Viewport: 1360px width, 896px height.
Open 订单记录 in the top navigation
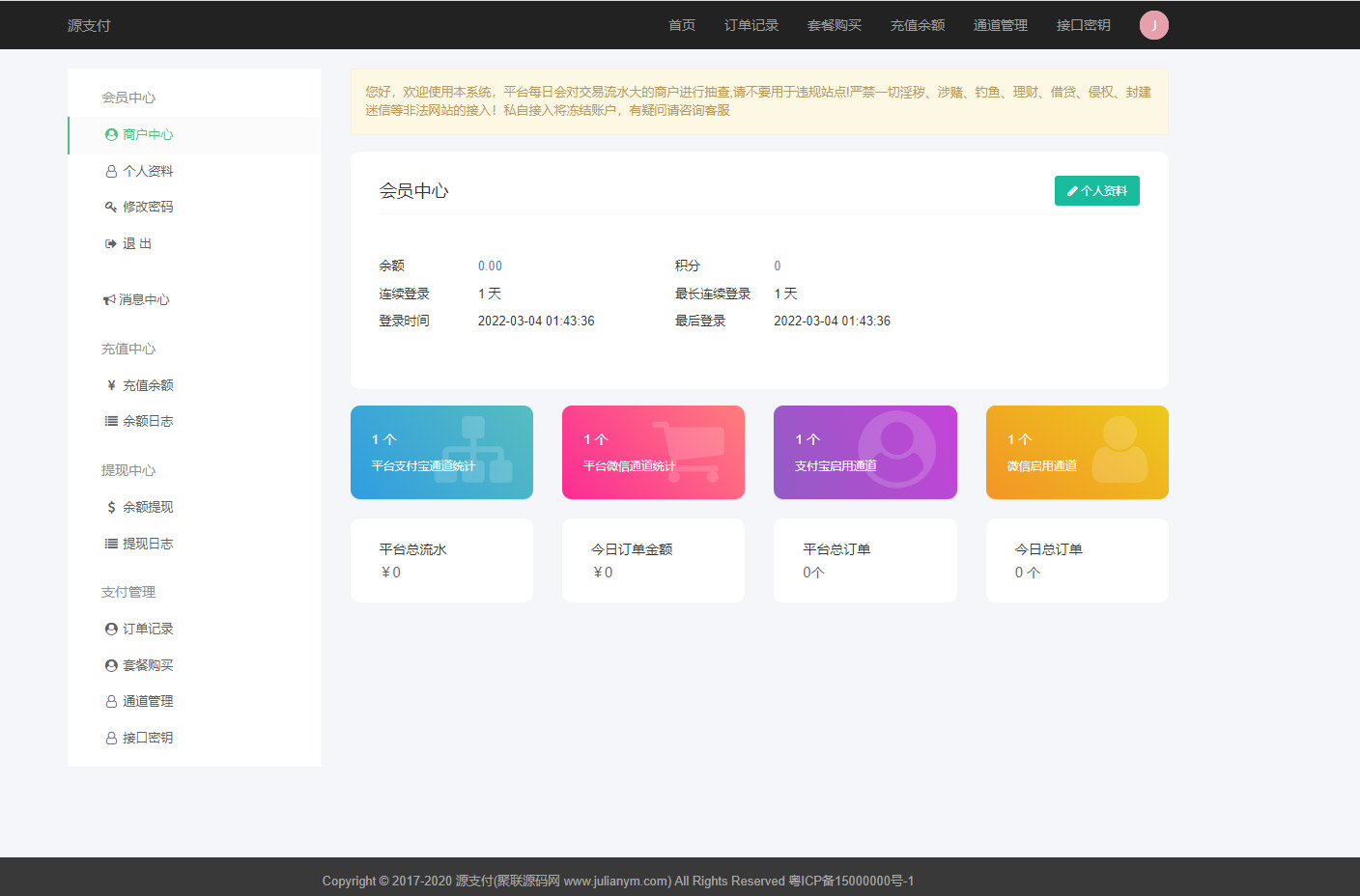[751, 25]
